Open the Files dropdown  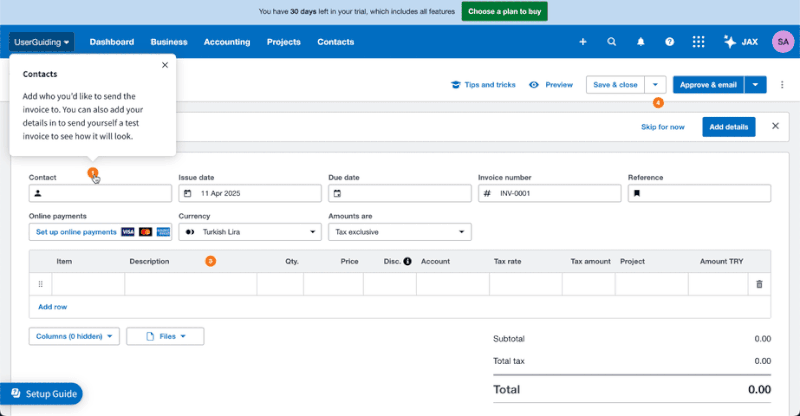tap(165, 336)
